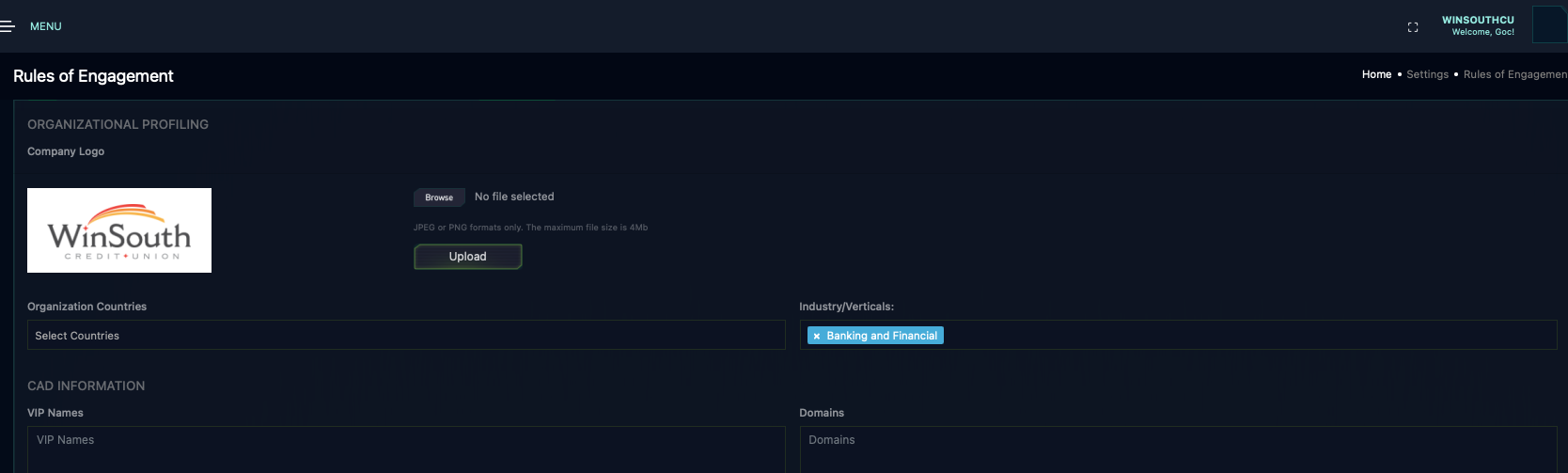Select the Rules of Engagement breadcrumb

click(x=1514, y=74)
